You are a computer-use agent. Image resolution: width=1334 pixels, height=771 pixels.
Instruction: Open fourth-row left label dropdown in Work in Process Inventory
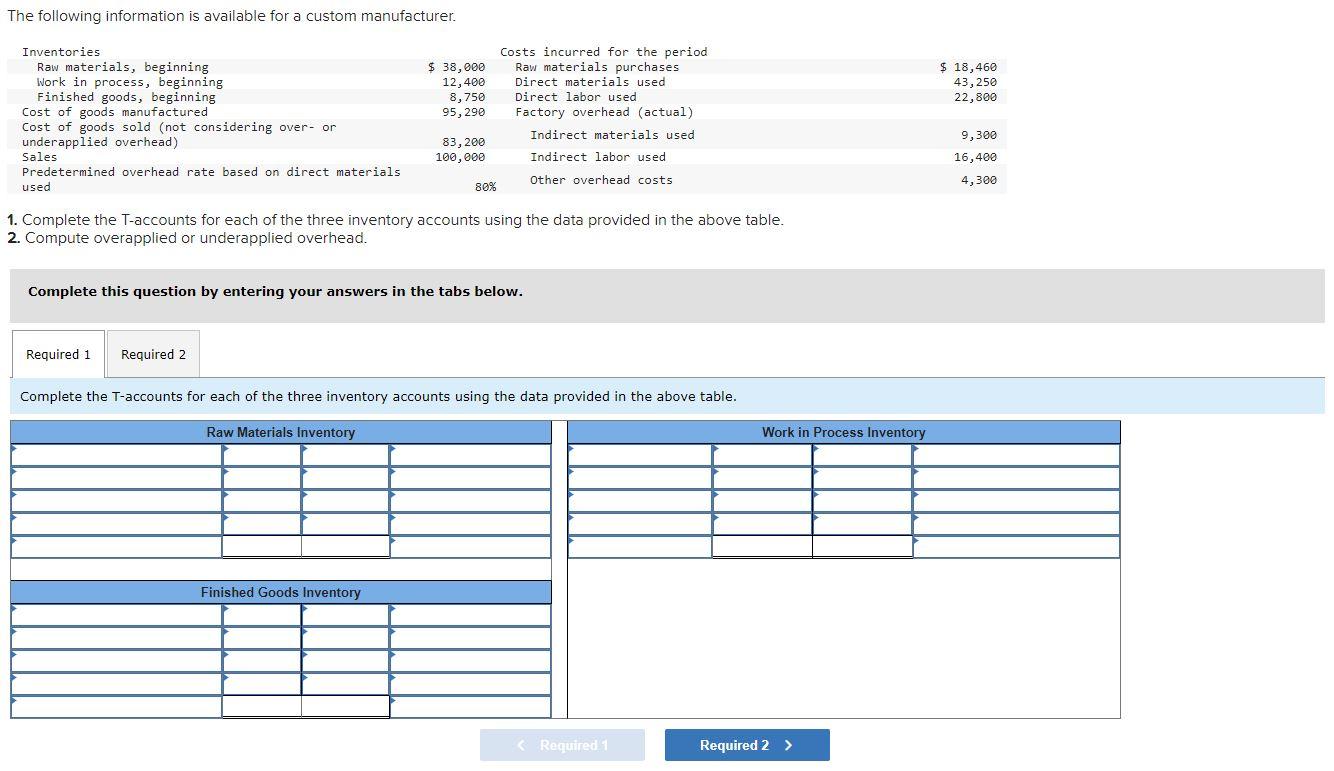(x=640, y=524)
